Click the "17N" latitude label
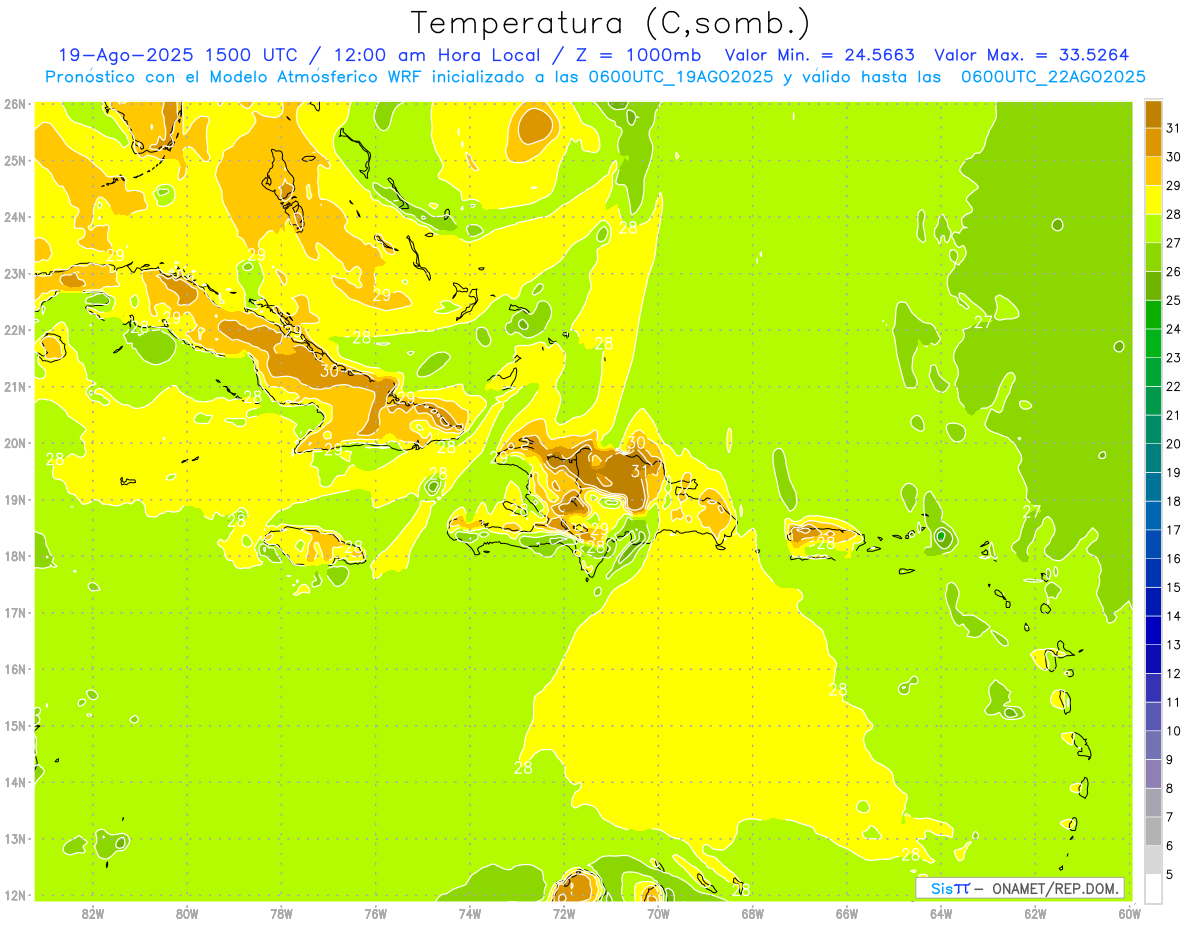This screenshot has width=1200, height=927. click(x=15, y=612)
